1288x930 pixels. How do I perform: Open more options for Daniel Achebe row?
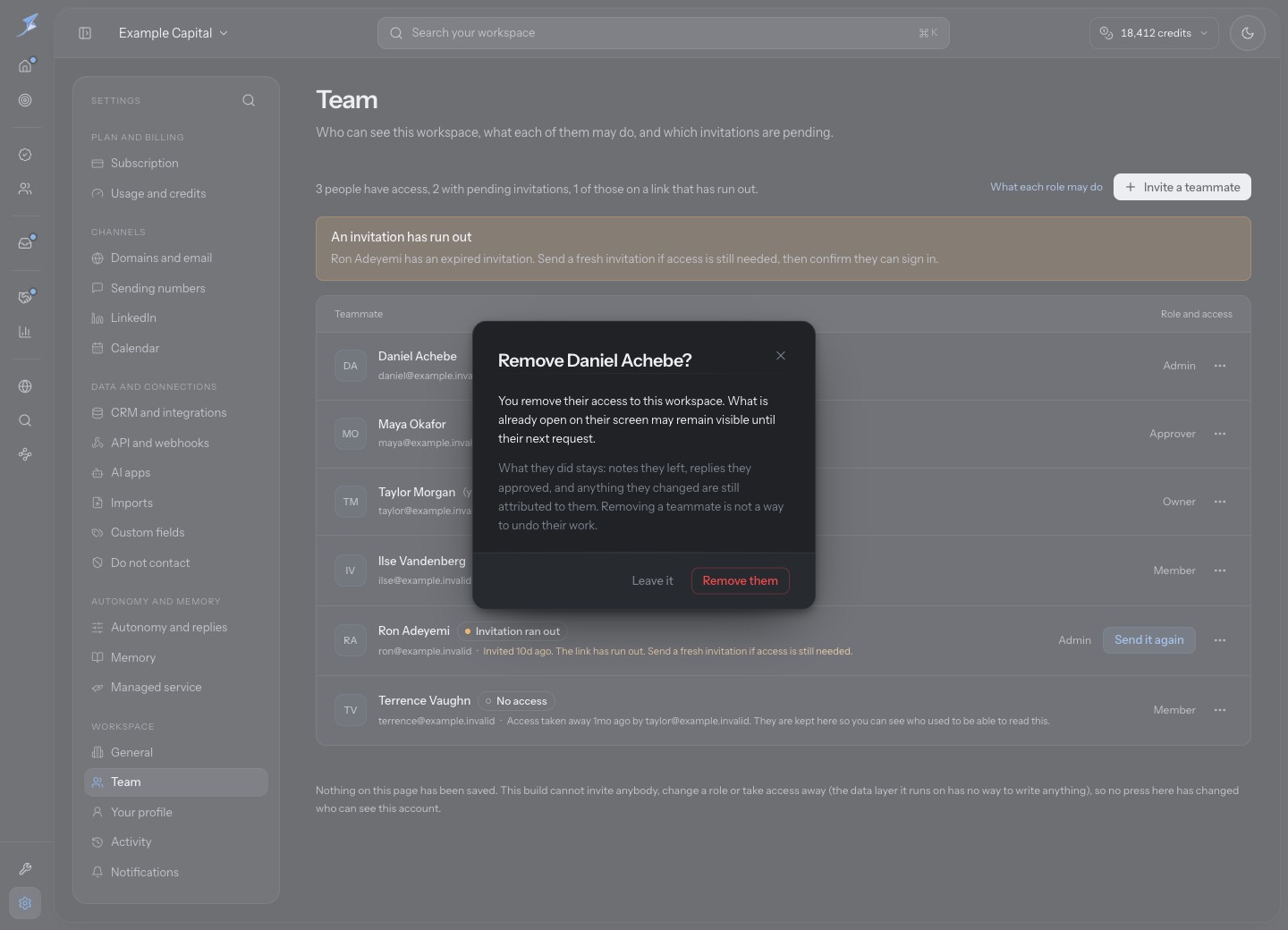(1220, 366)
